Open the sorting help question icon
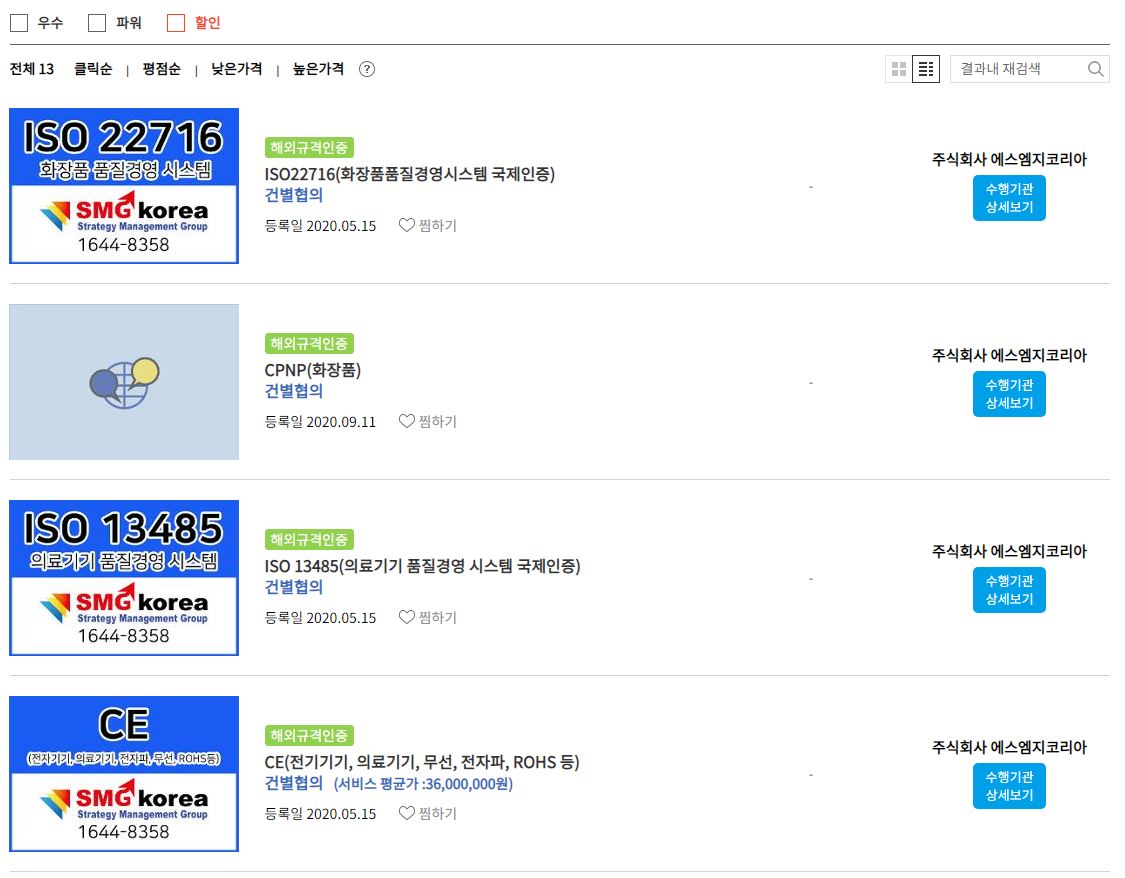Image resolution: width=1125 pixels, height=878 pixels. (x=367, y=69)
